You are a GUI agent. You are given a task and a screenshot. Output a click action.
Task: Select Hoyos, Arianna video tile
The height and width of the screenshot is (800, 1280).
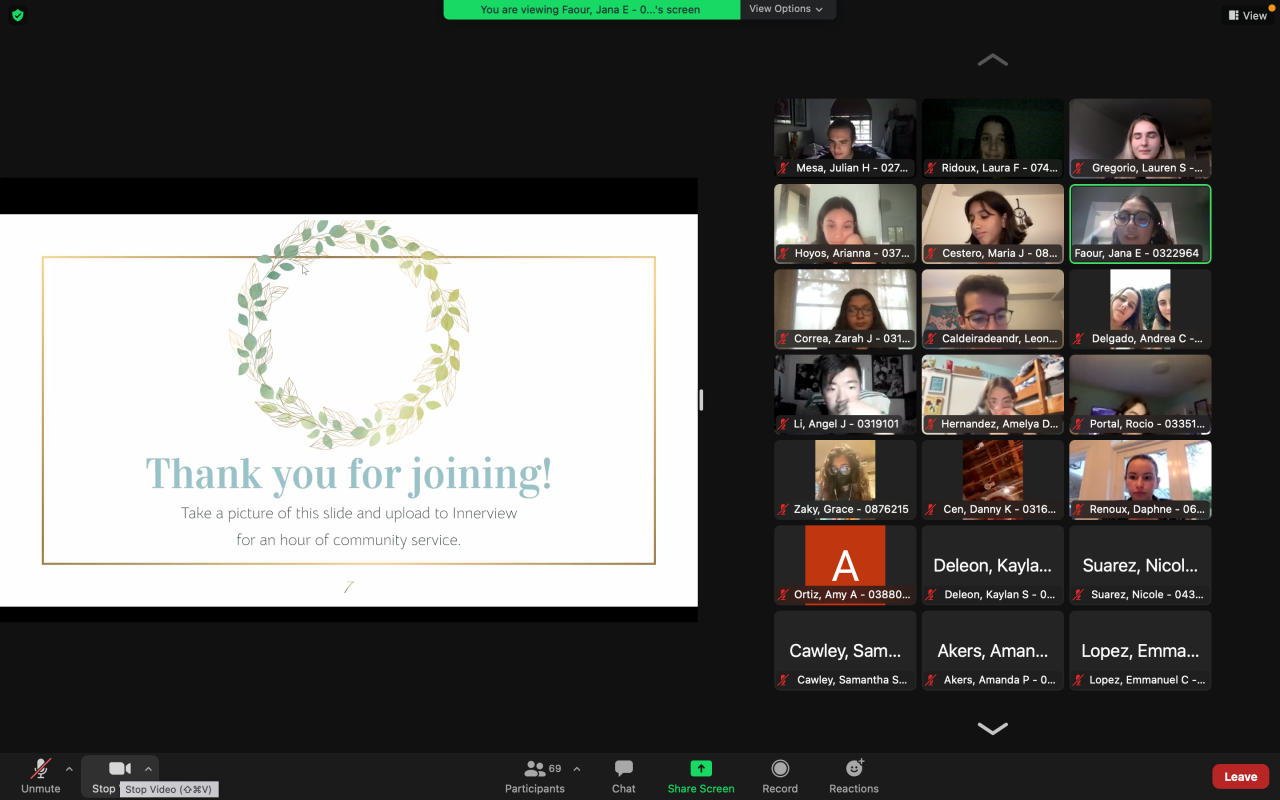[845, 224]
